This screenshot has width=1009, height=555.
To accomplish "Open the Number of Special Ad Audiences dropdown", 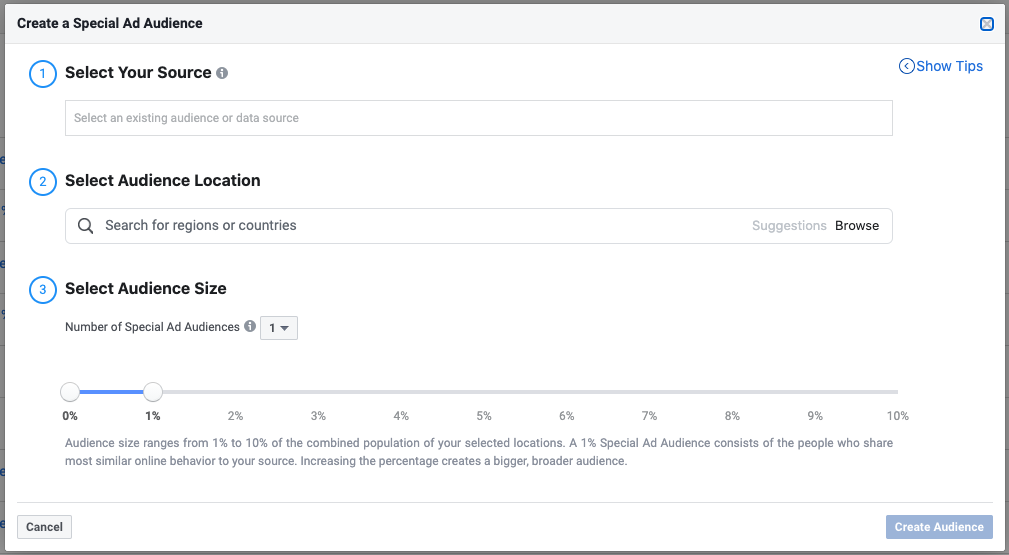I will [279, 328].
